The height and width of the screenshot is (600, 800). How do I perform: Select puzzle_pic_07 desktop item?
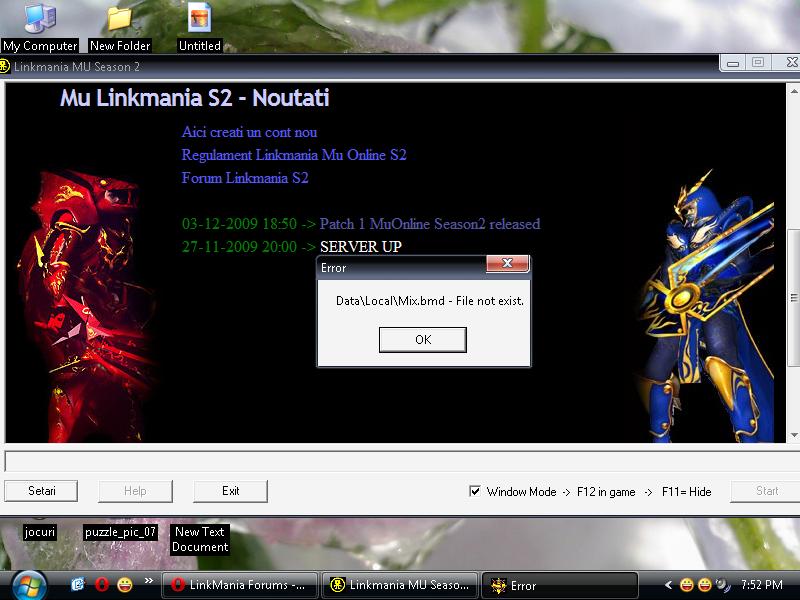click(x=120, y=532)
